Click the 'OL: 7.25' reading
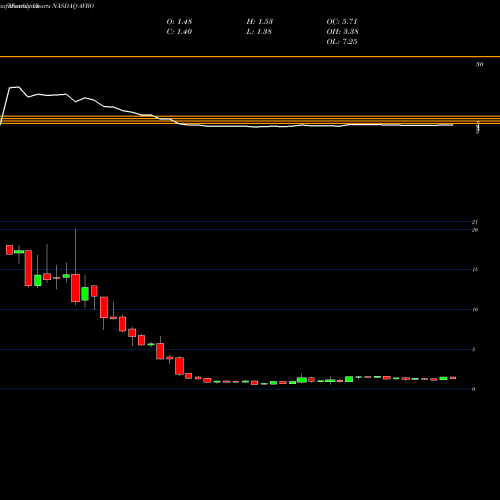The height and width of the screenshot is (500, 500). (342, 42)
